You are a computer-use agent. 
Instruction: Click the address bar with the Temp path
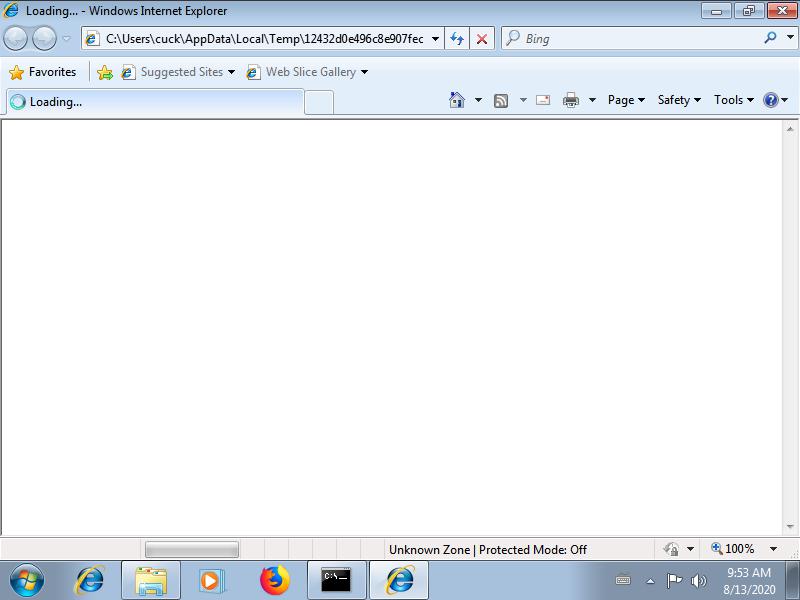coord(264,39)
